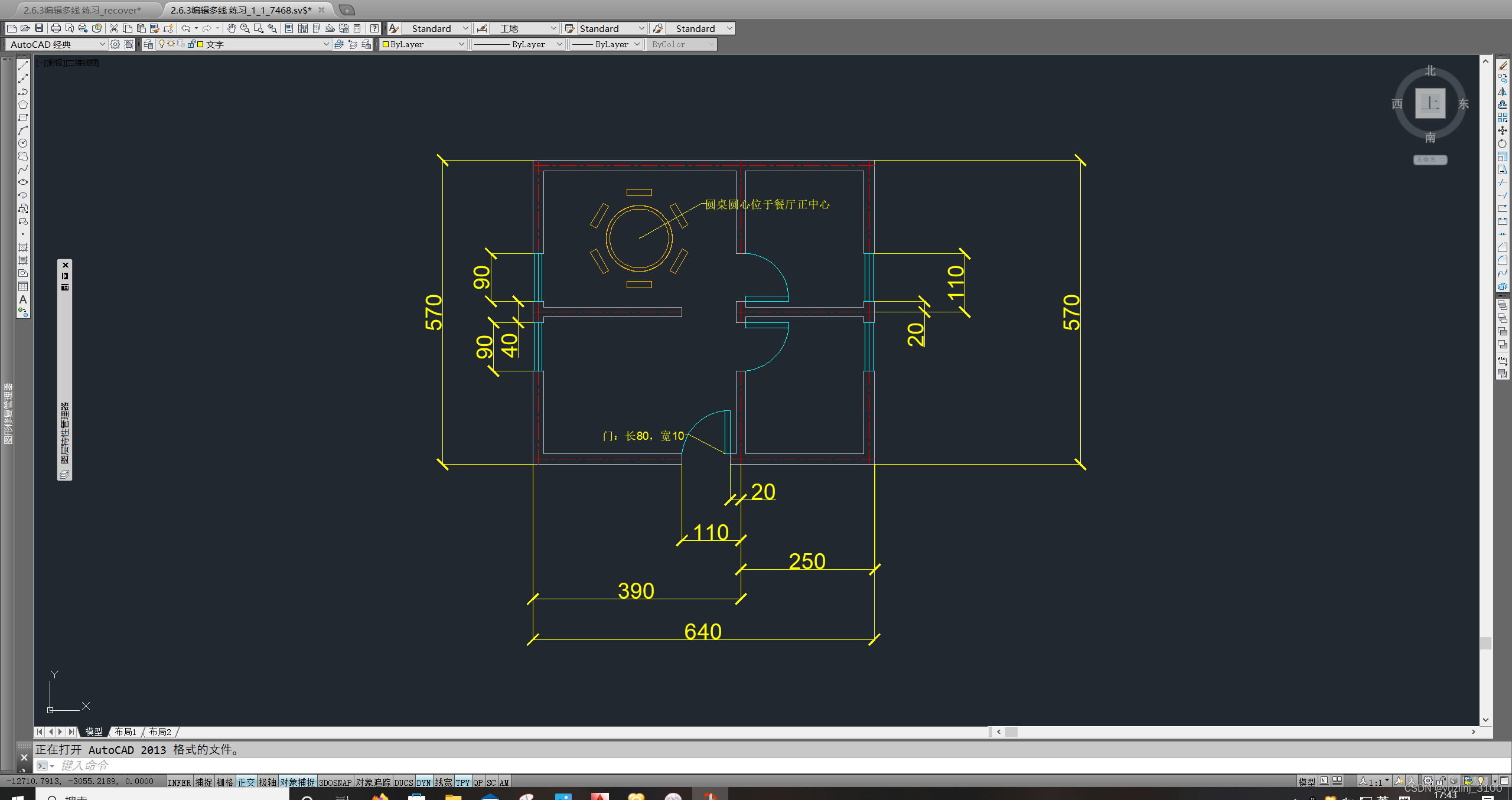Image resolution: width=1512 pixels, height=800 pixels.
Task: Click the Plot print icon
Action: click(56, 28)
